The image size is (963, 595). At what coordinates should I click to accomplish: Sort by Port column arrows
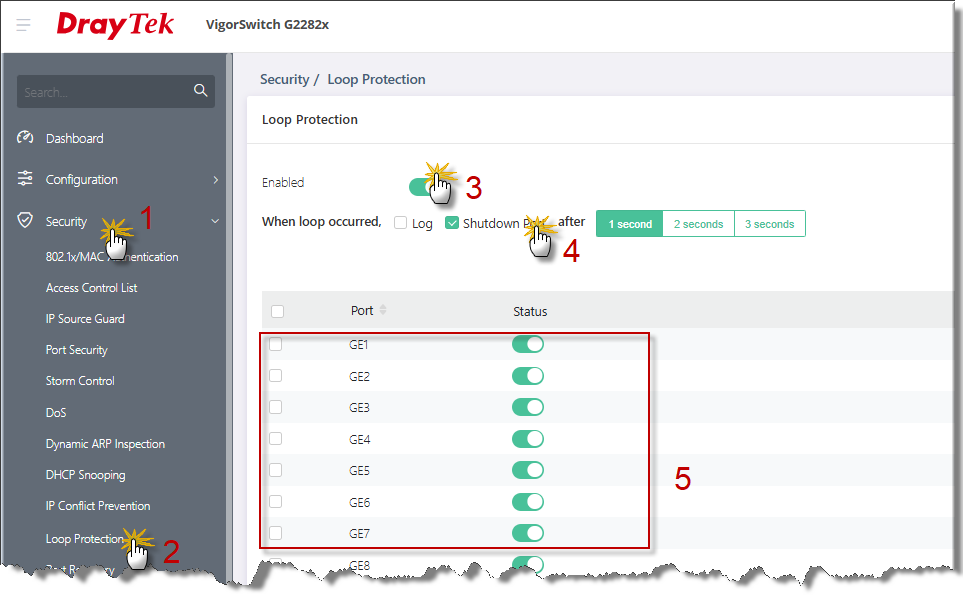tap(383, 311)
